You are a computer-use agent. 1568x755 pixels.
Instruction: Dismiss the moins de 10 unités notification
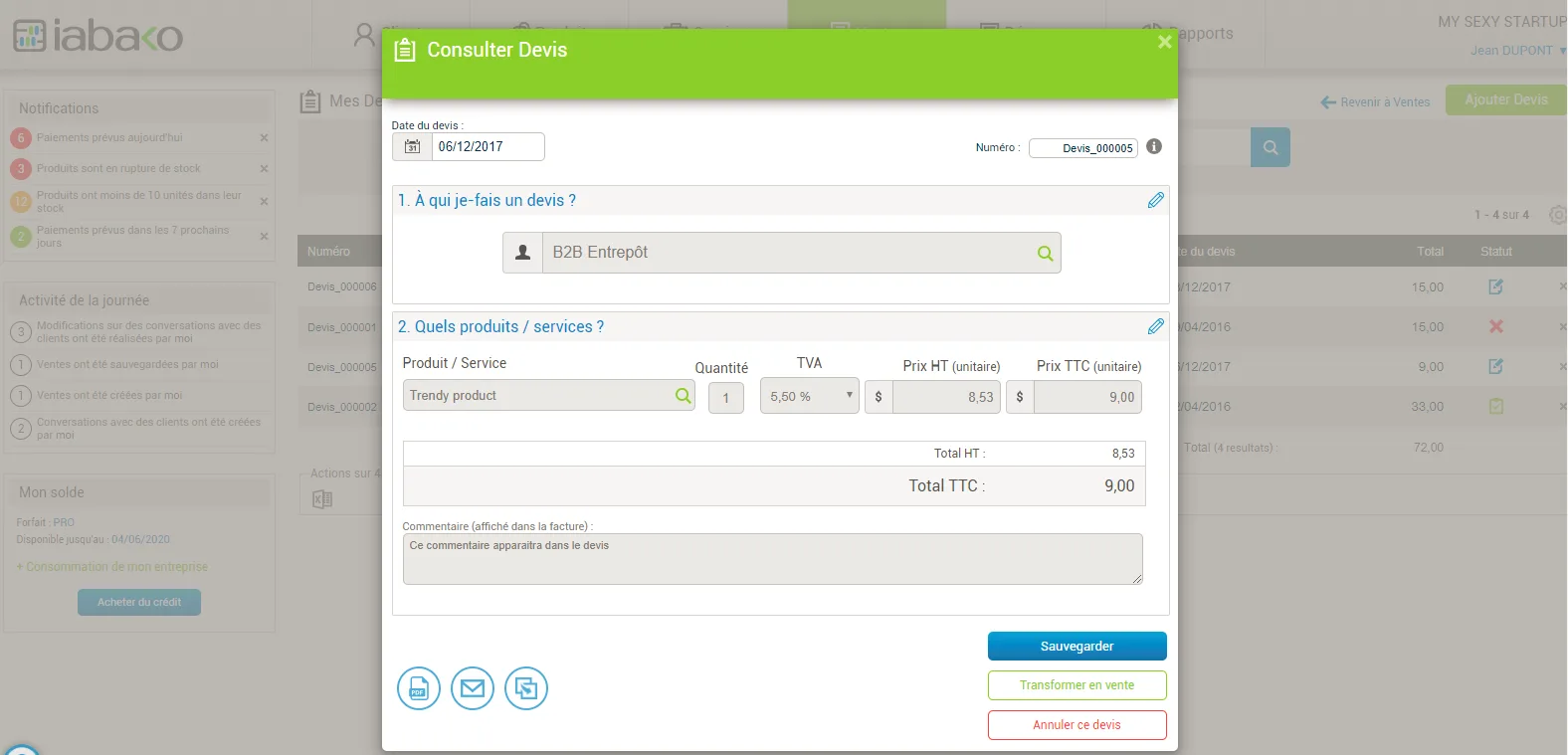click(264, 202)
